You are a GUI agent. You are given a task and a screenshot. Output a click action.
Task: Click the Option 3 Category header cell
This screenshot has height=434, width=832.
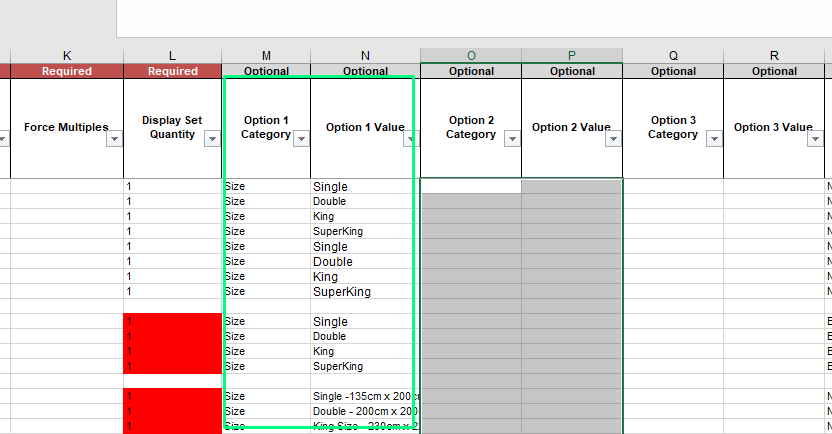673,128
